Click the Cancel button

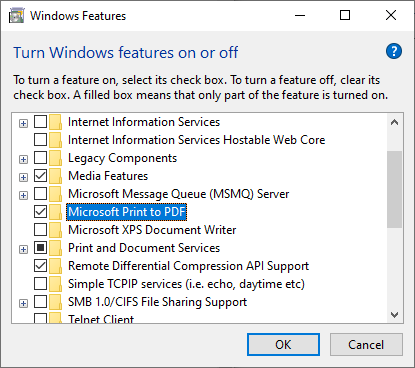[x=366, y=345]
